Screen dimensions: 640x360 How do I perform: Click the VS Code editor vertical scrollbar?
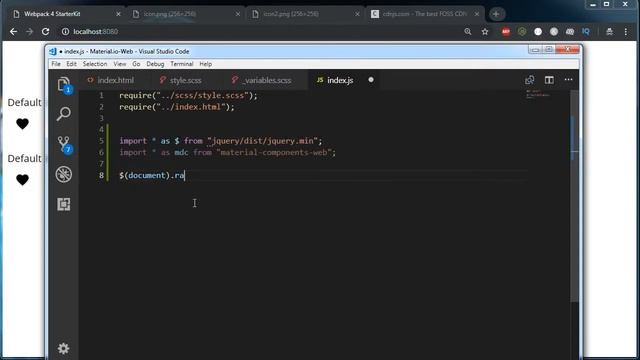pos(574,196)
